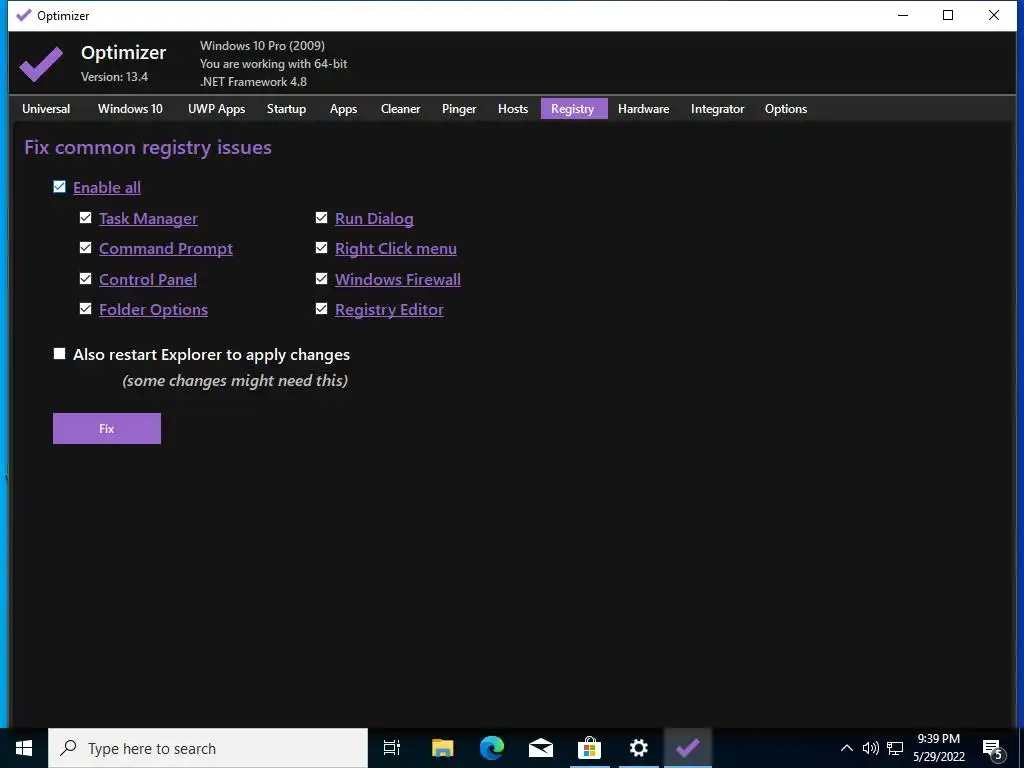Click 'Also restart Explorer to apply changes' text
Screen dimensions: 1024x768
coord(212,355)
